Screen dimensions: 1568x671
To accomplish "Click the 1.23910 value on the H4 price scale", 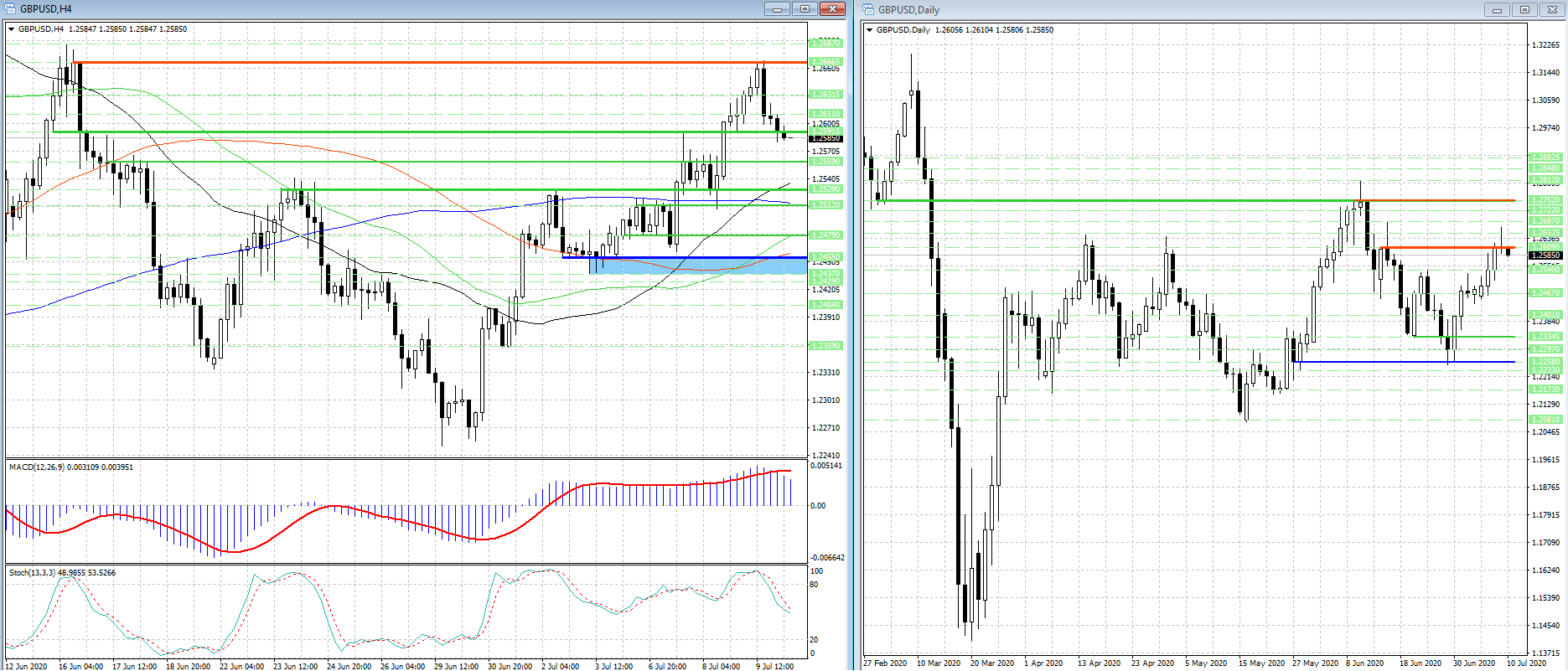I will pos(825,317).
